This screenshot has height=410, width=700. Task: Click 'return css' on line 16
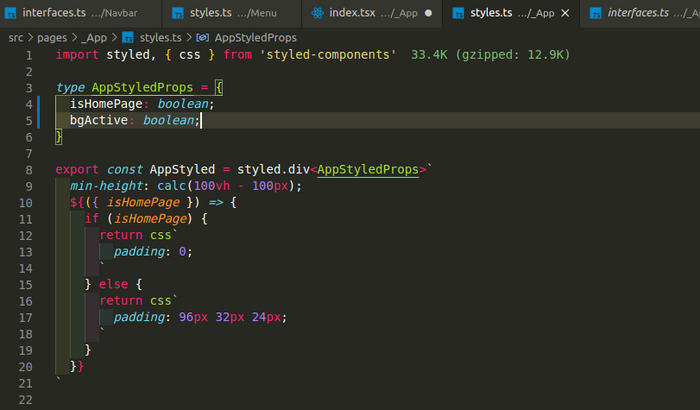click(135, 301)
